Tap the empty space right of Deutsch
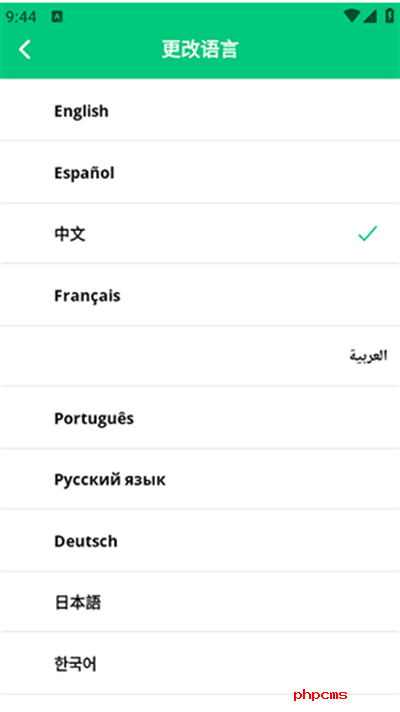Viewport: 400px width, 712px height. tap(259, 540)
